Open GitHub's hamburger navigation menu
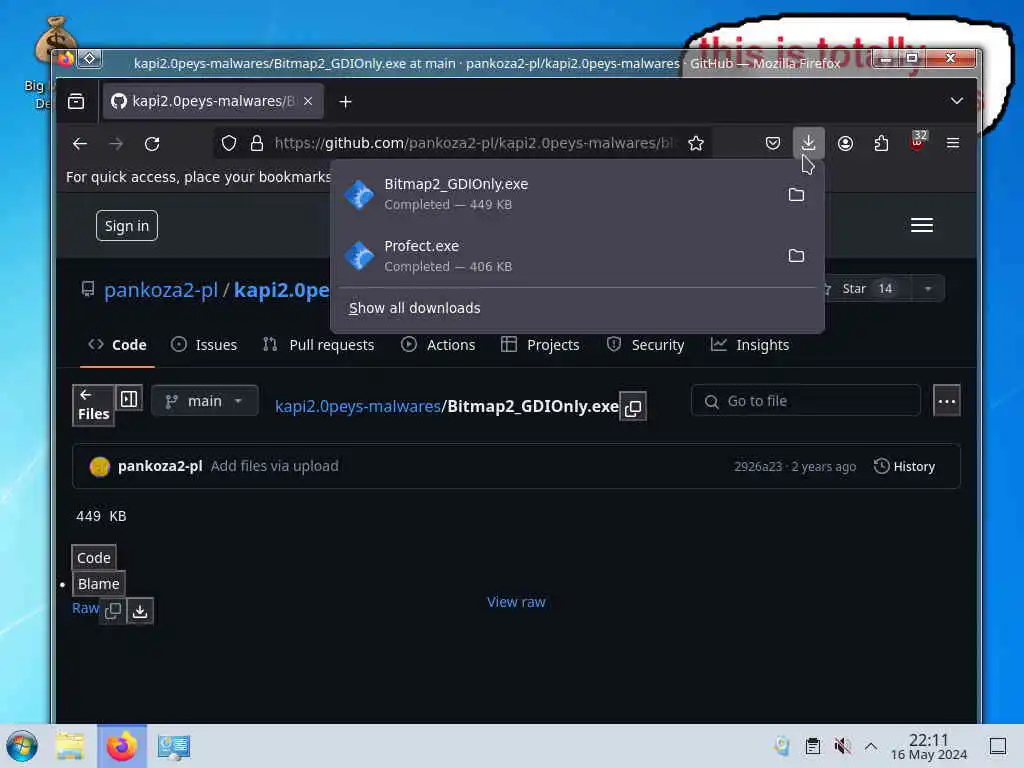The width and height of the screenshot is (1024, 768). tap(921, 225)
